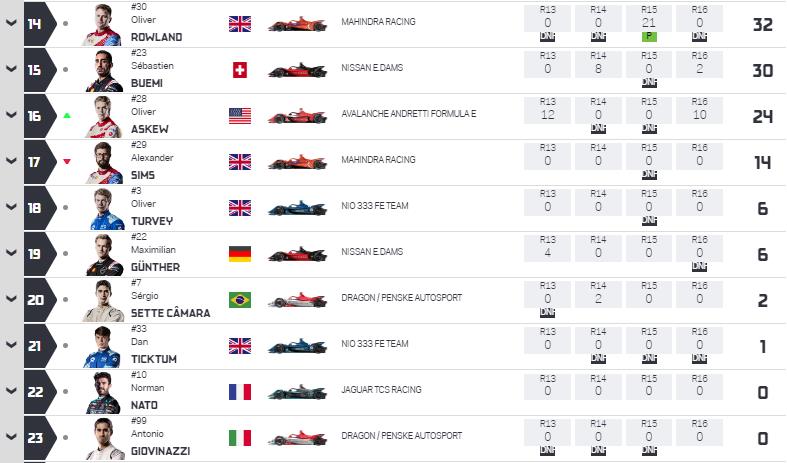Click the red down arrow for Sims

point(67,162)
